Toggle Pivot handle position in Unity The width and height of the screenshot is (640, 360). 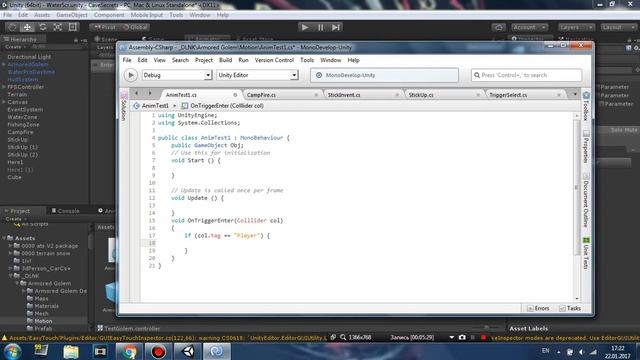105,27
